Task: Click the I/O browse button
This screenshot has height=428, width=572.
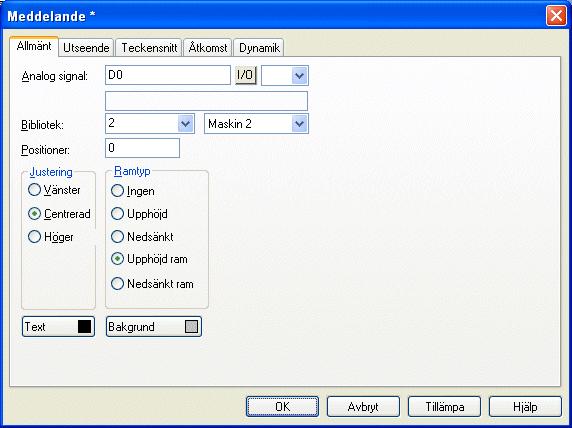Action: (x=246, y=75)
